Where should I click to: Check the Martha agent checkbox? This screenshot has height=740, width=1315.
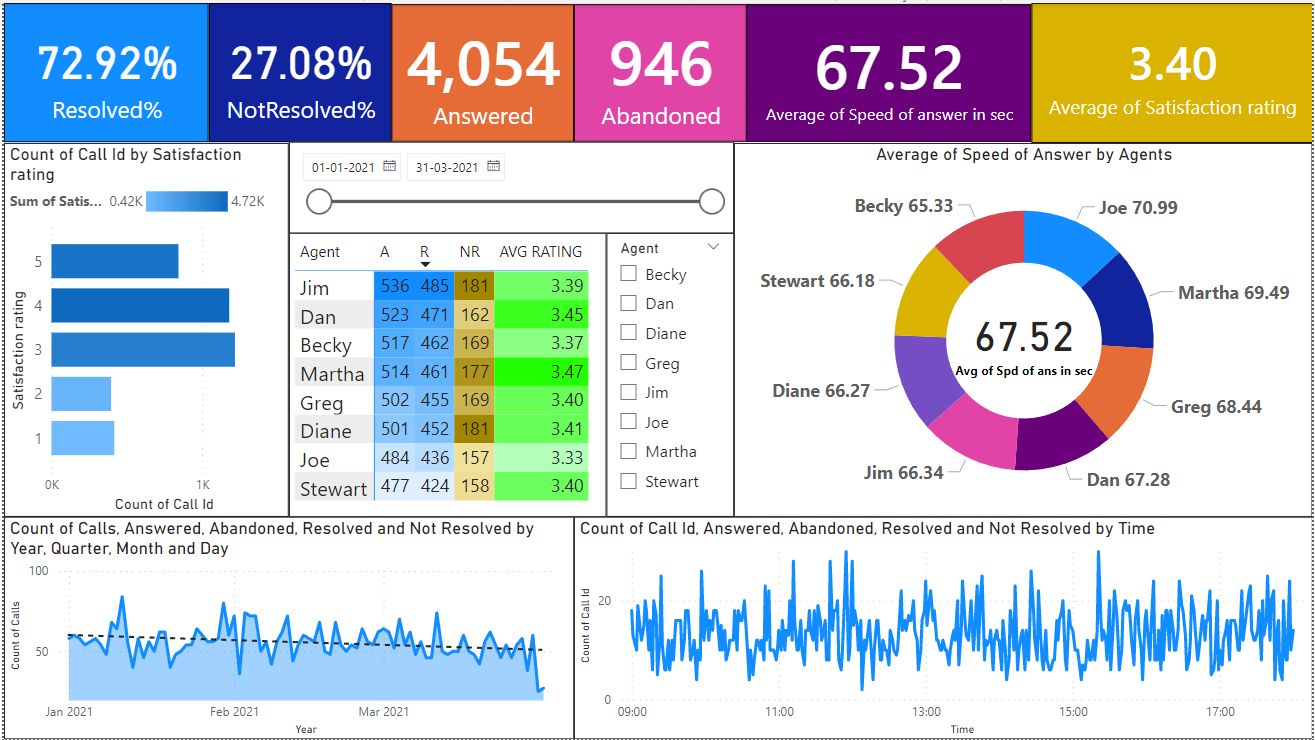click(x=628, y=451)
